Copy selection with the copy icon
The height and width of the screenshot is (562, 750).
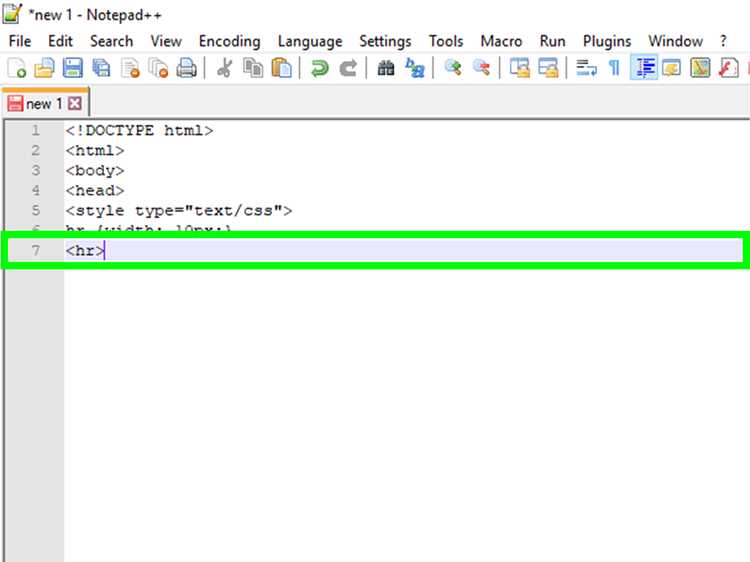point(253,68)
